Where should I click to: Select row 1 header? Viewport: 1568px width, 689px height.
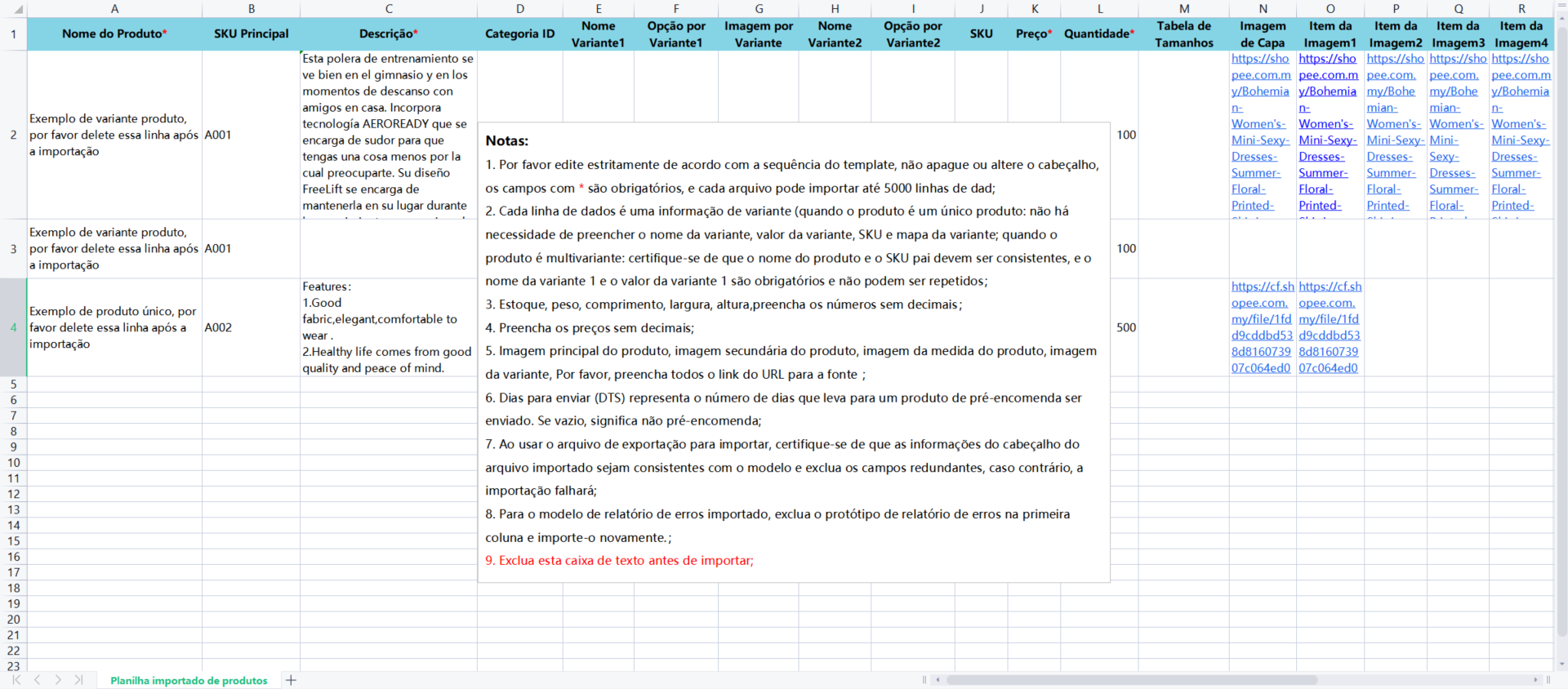click(x=13, y=34)
